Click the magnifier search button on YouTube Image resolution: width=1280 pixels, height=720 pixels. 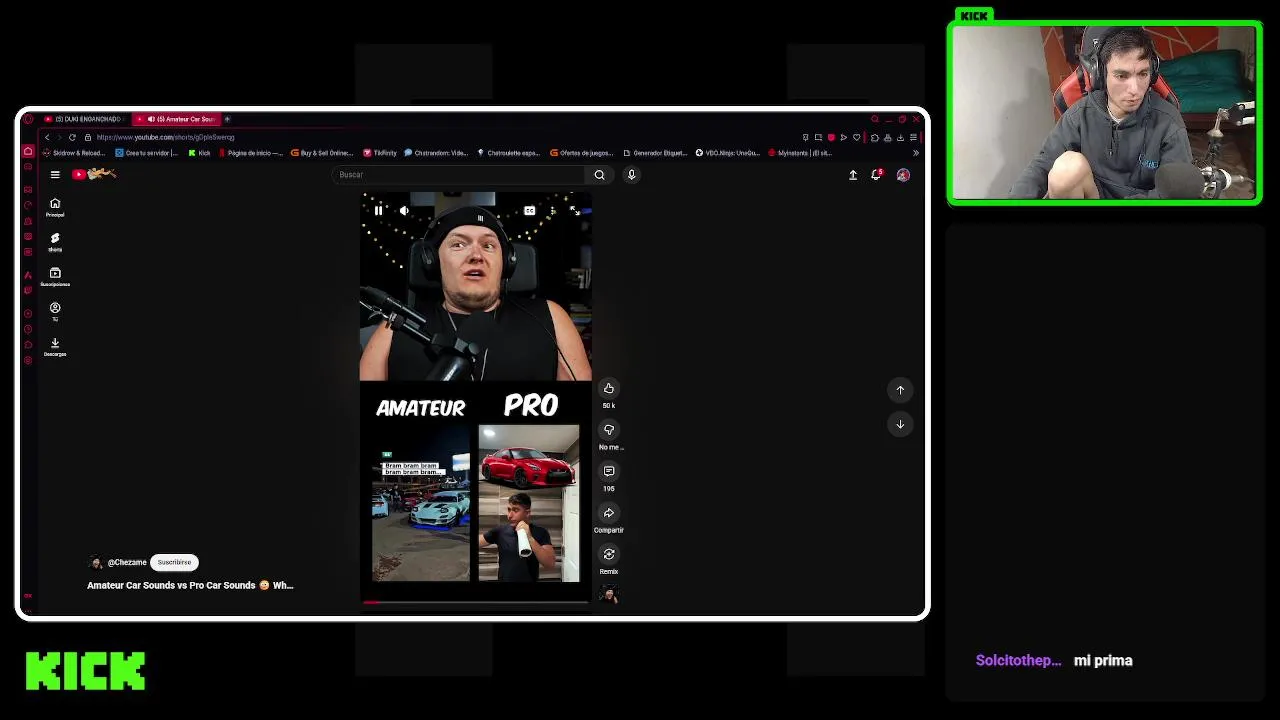[x=599, y=175]
